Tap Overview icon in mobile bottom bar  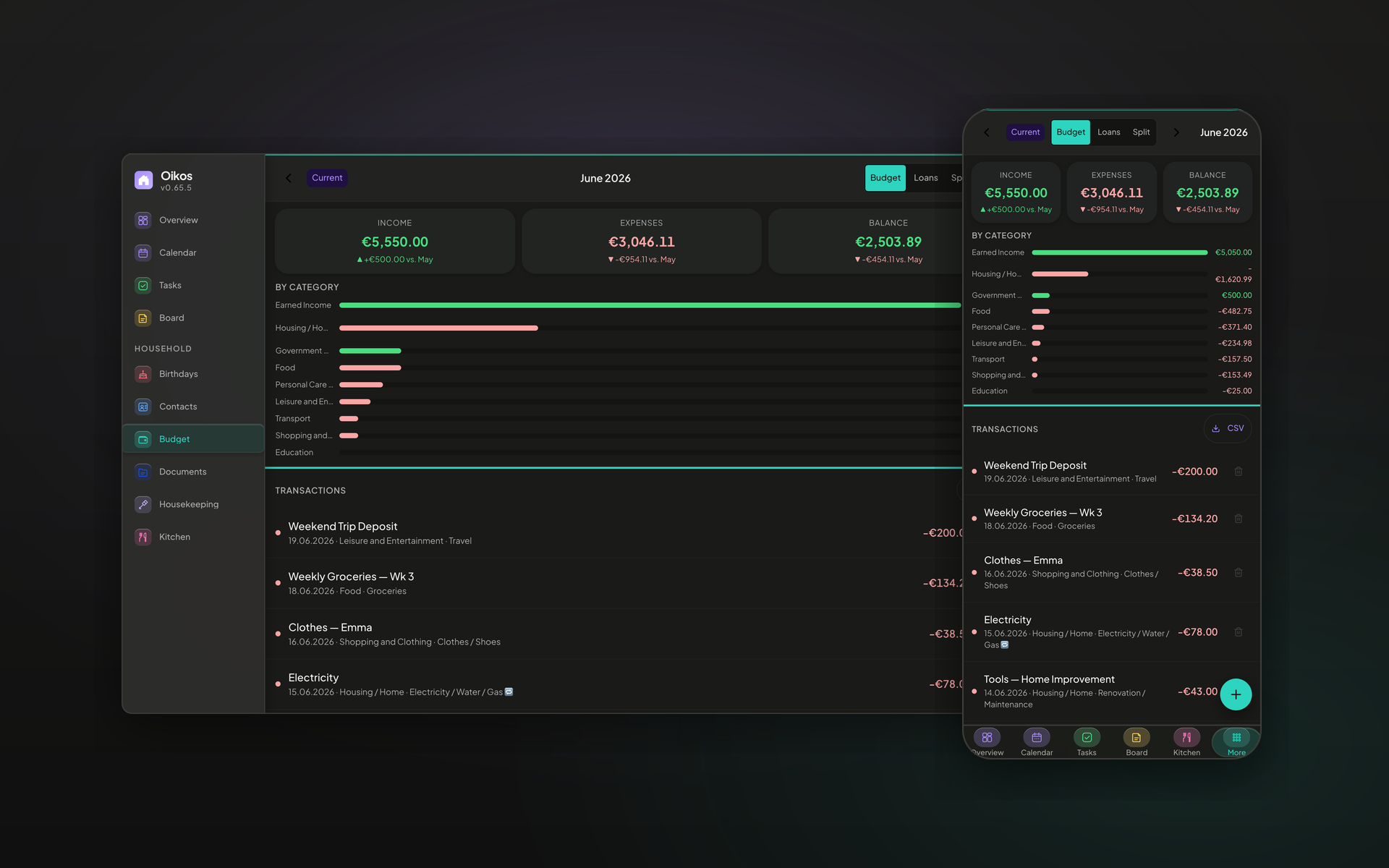coord(987,737)
